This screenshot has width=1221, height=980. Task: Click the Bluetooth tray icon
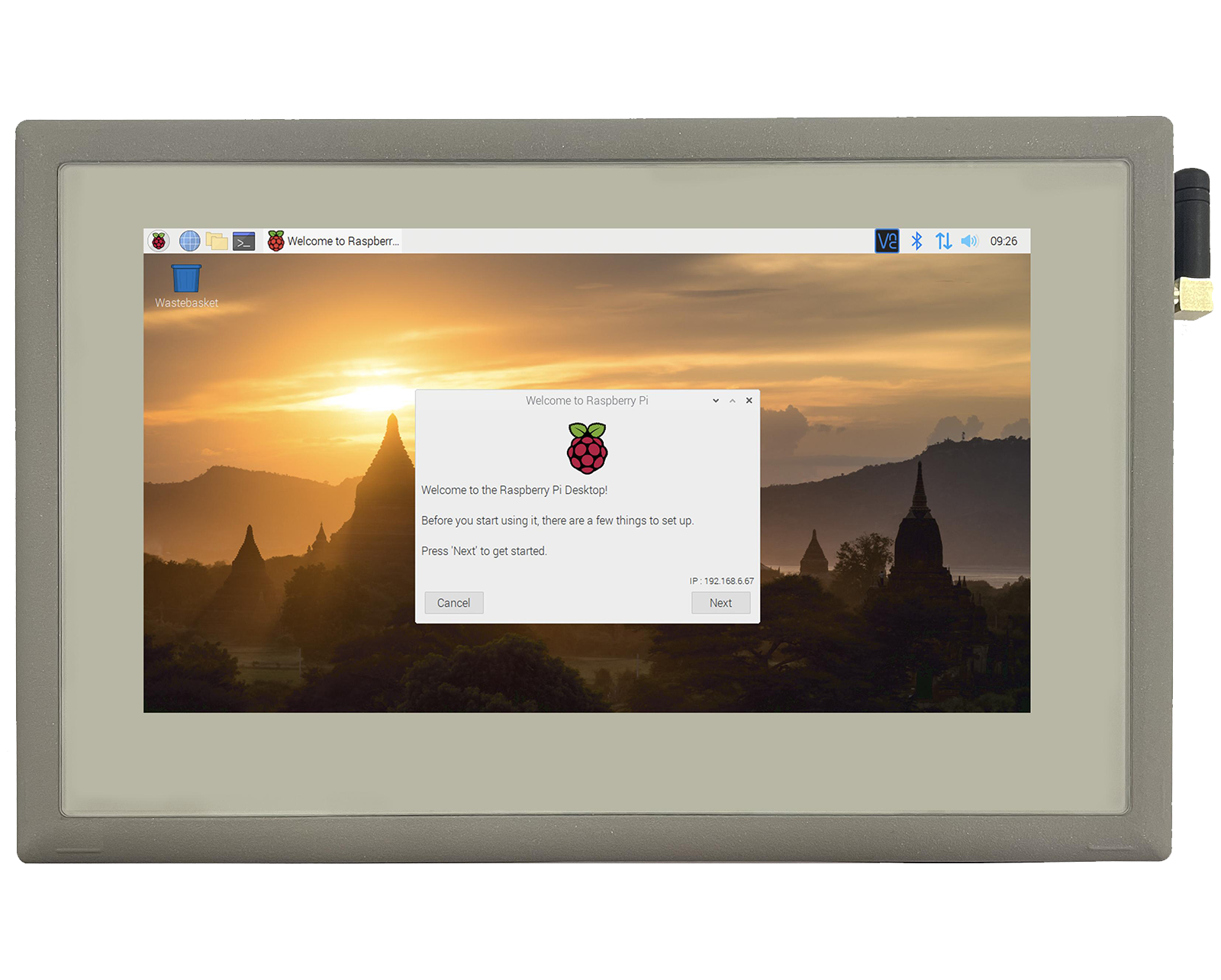(x=917, y=241)
